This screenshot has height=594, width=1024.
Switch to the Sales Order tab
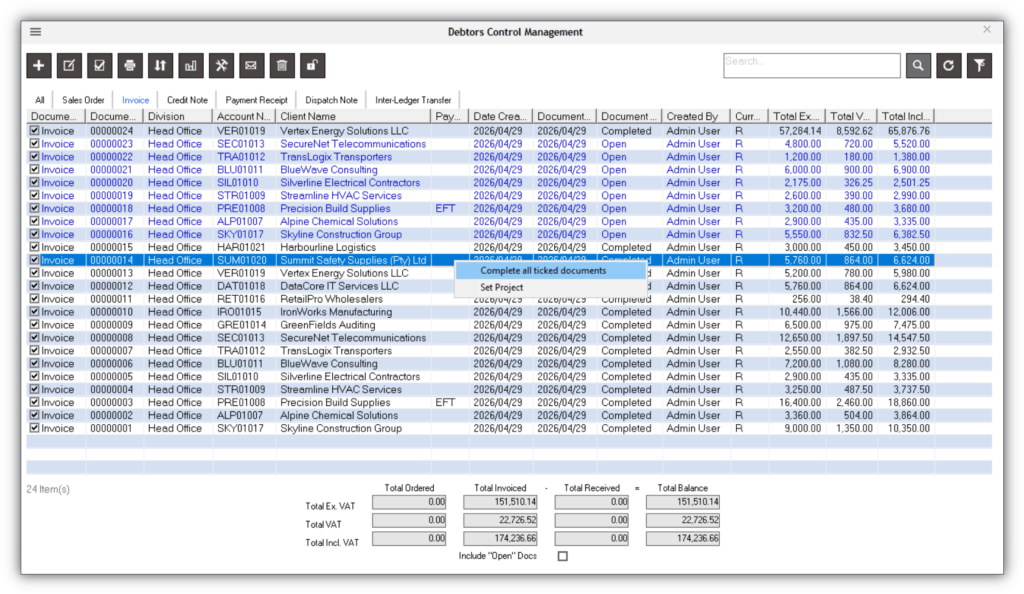(x=83, y=100)
